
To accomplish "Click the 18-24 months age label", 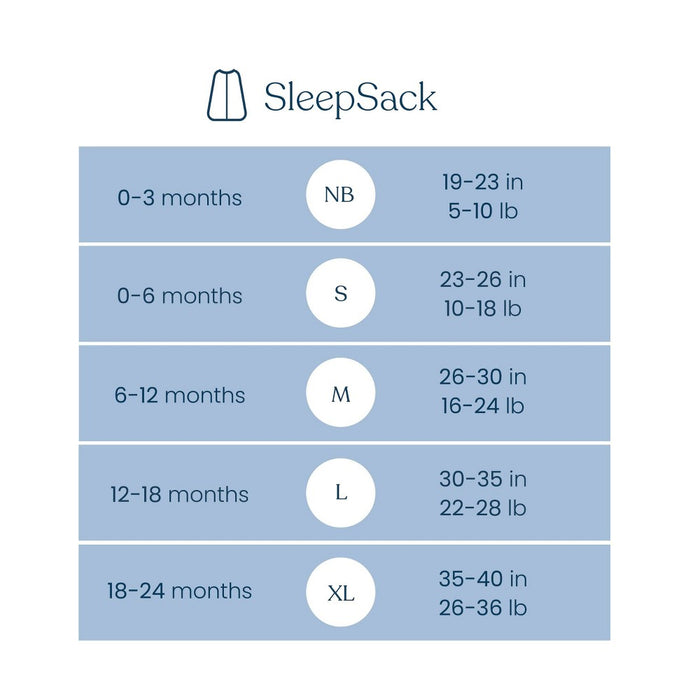I will [180, 591].
